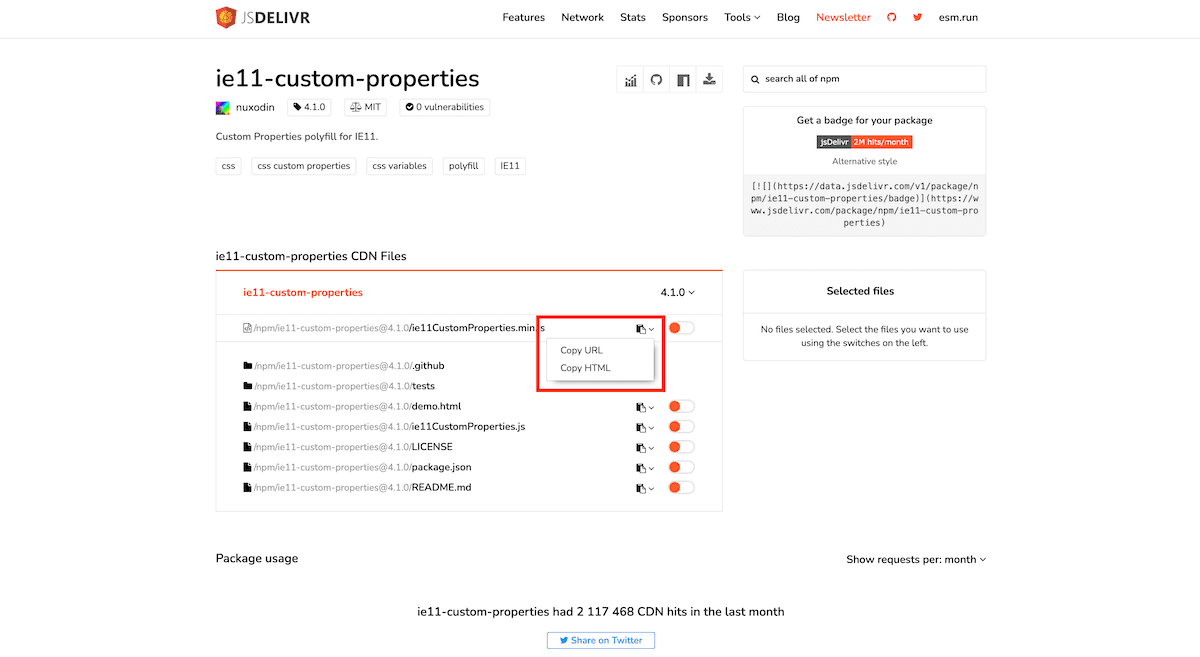Image resolution: width=1200 pixels, height=657 pixels.
Task: Click the badge markdown code box
Action: click(864, 205)
